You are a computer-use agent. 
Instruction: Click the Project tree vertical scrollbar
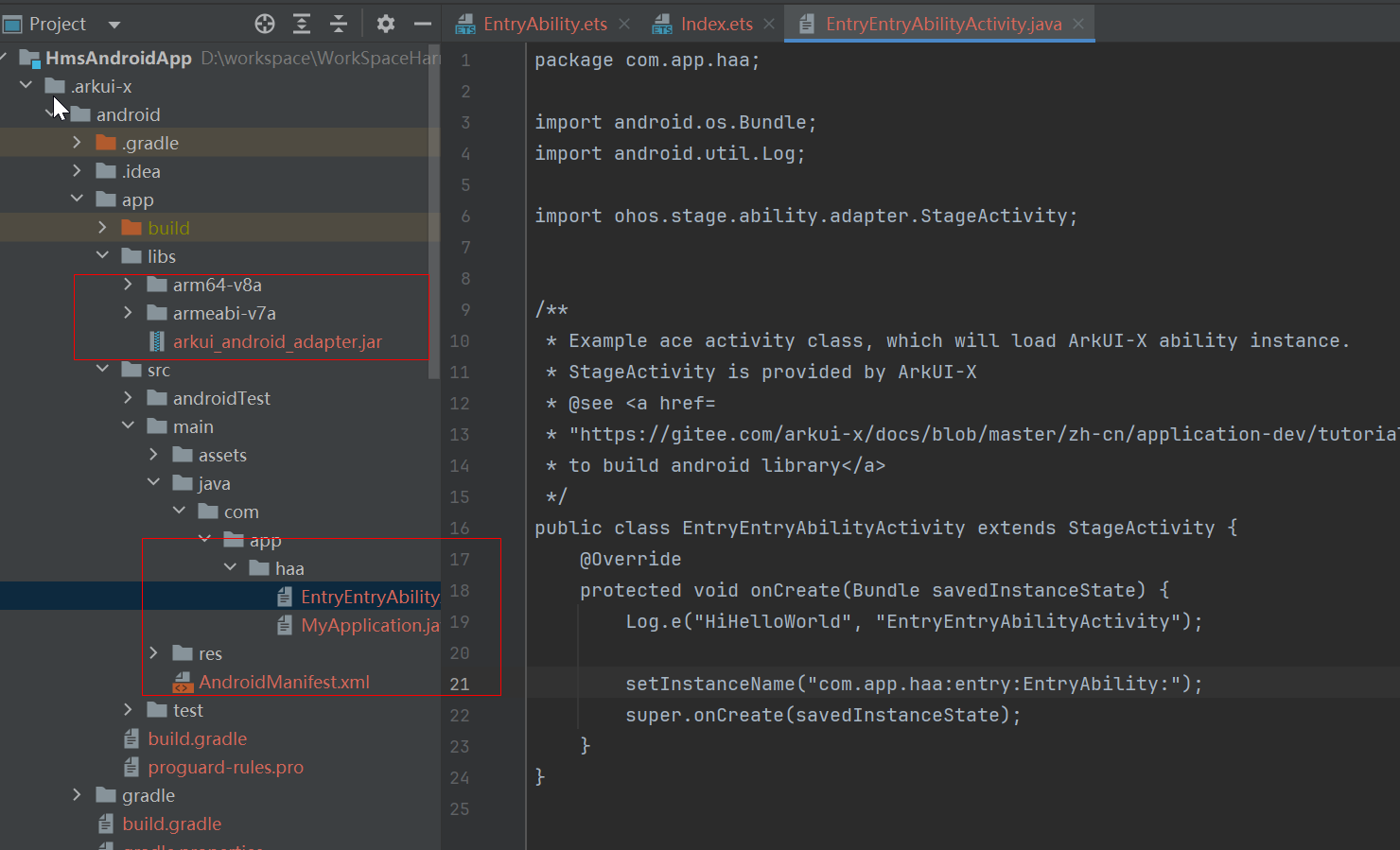[x=434, y=213]
